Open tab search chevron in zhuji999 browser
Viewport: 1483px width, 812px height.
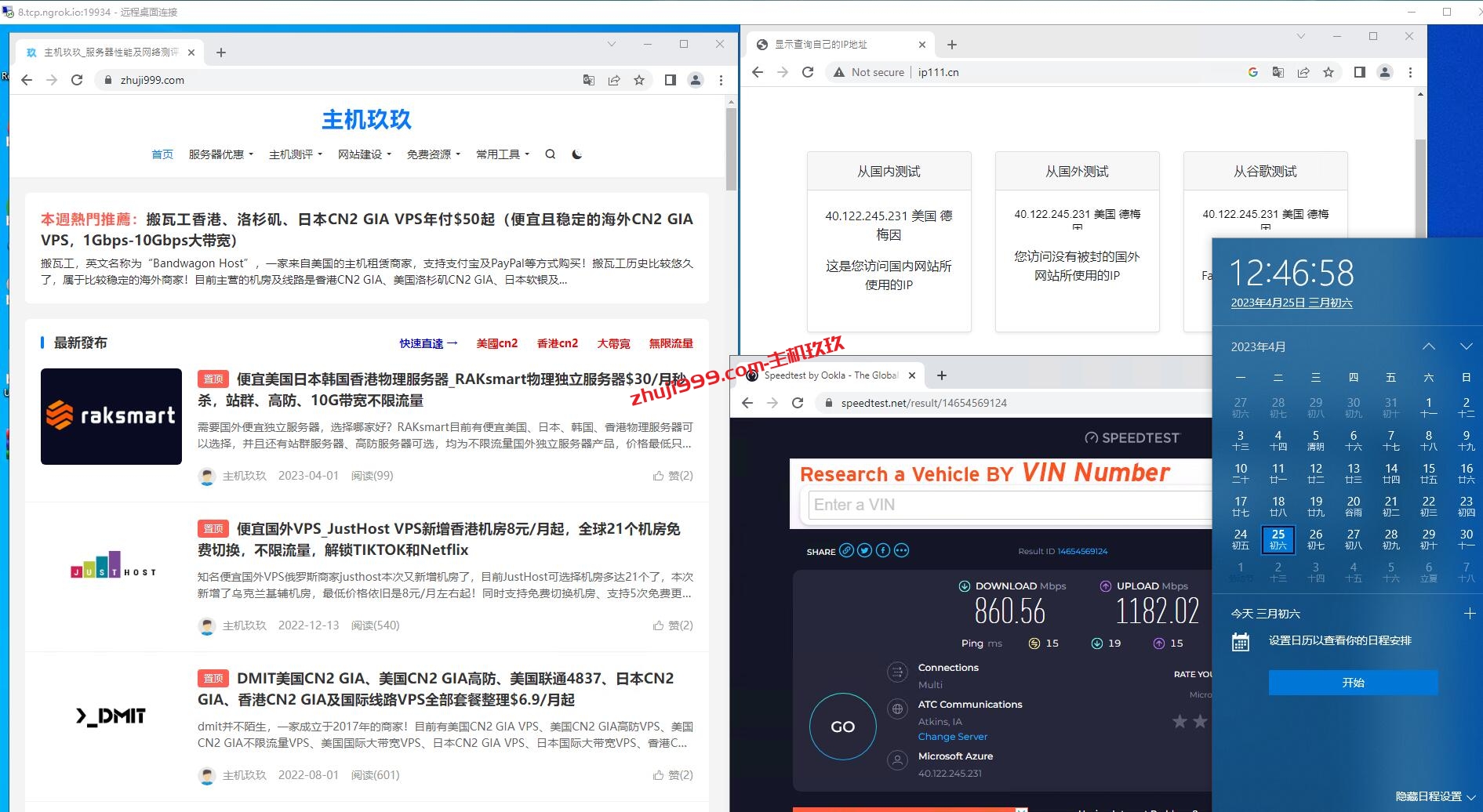pos(612,44)
